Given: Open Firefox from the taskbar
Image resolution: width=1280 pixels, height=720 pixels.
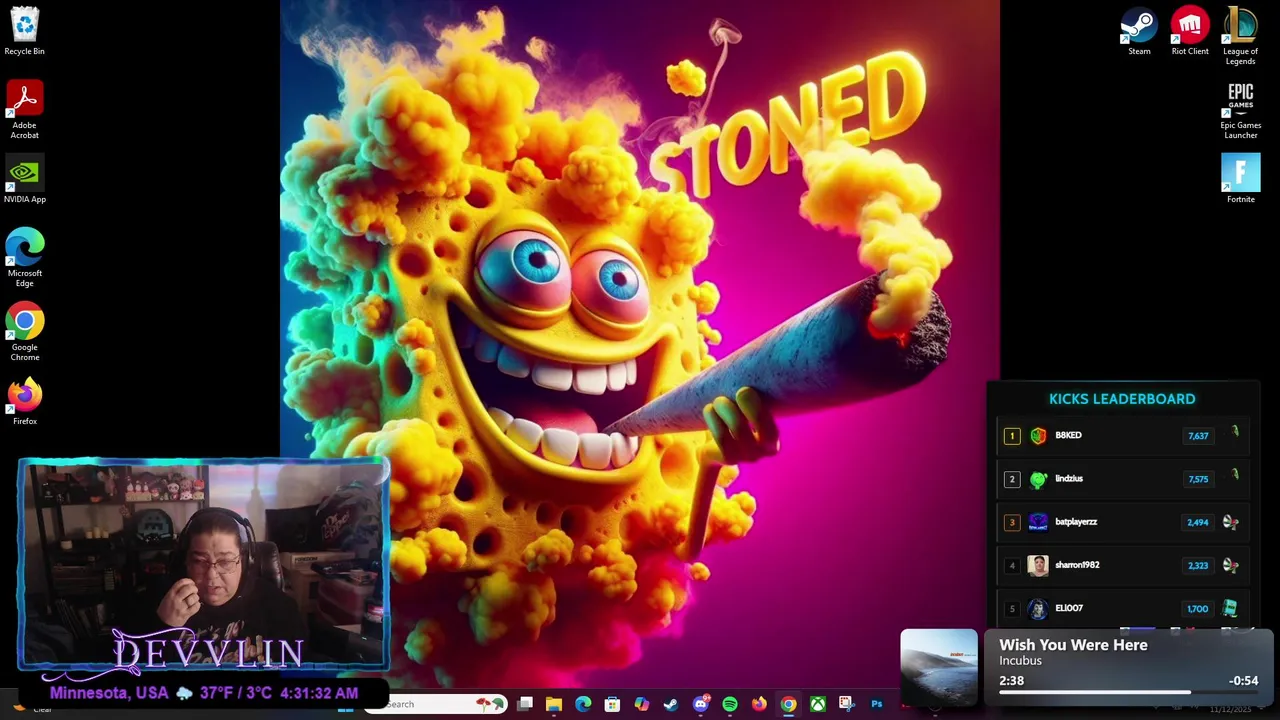Looking at the screenshot, I should pyautogui.click(x=759, y=704).
